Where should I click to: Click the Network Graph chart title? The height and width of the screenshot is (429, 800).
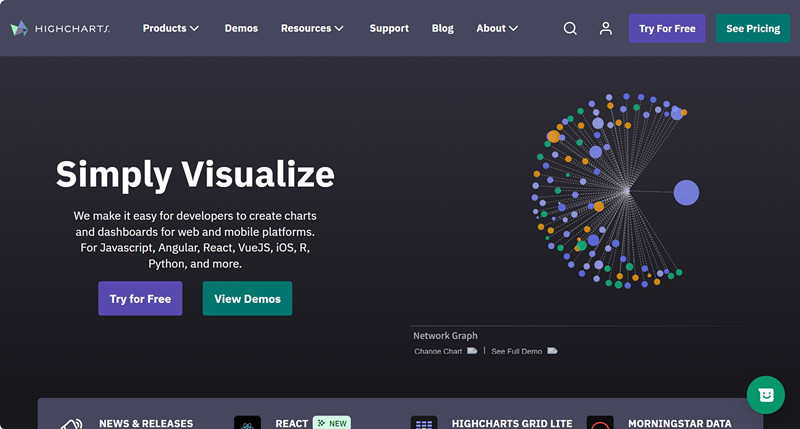(445, 336)
